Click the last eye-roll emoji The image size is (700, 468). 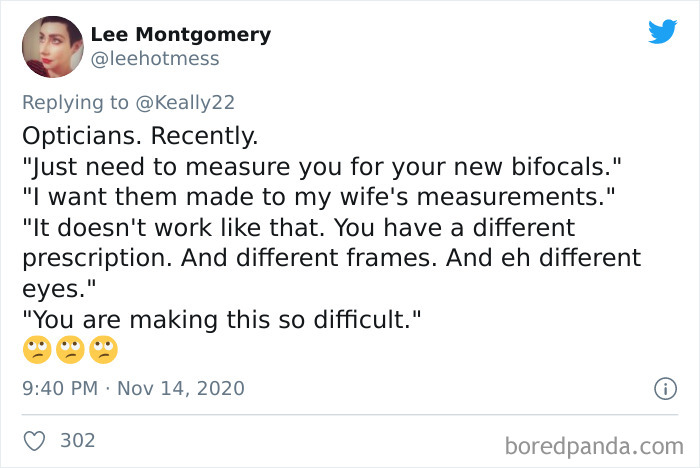click(103, 349)
